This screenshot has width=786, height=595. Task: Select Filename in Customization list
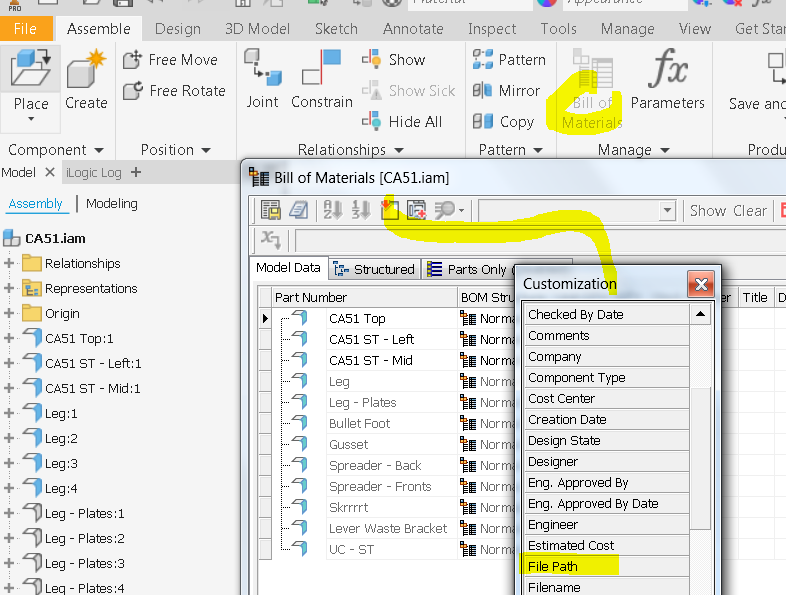click(607, 587)
